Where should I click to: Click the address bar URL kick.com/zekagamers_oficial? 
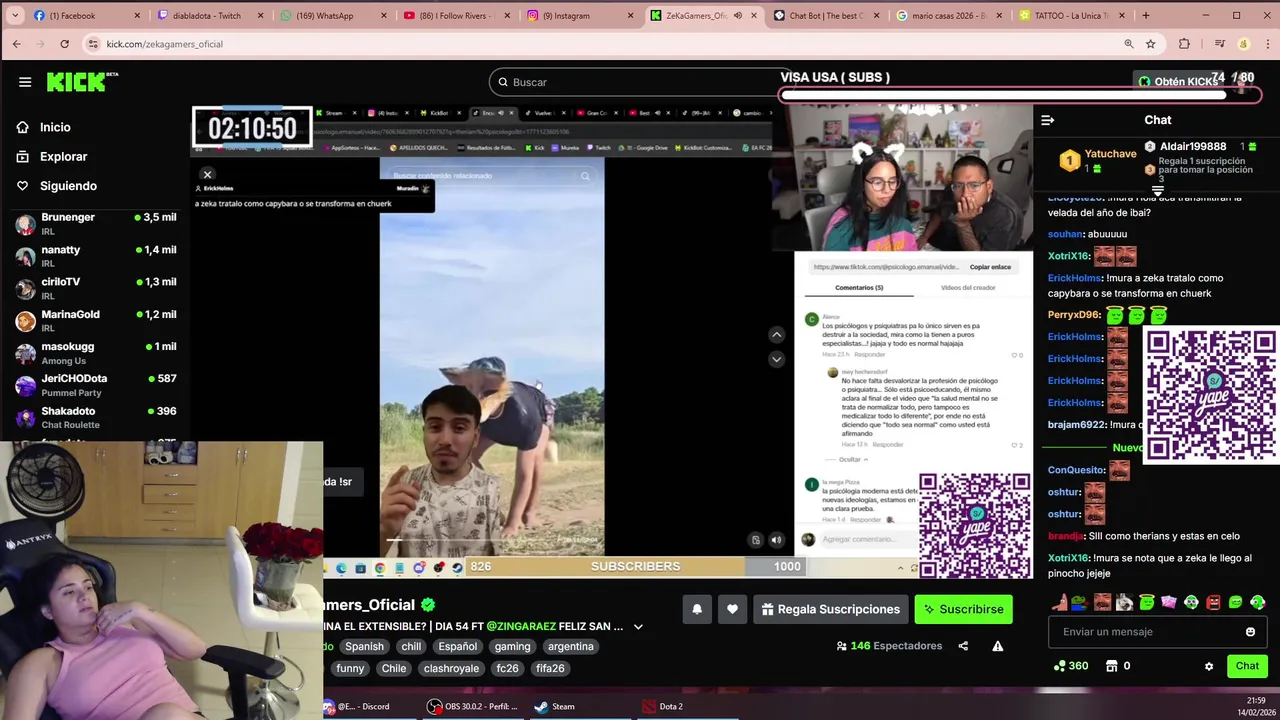coord(165,44)
